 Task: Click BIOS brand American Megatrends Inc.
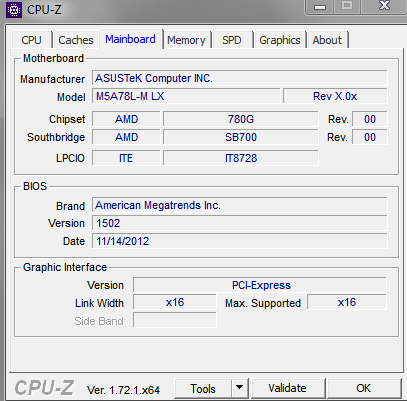click(240, 205)
